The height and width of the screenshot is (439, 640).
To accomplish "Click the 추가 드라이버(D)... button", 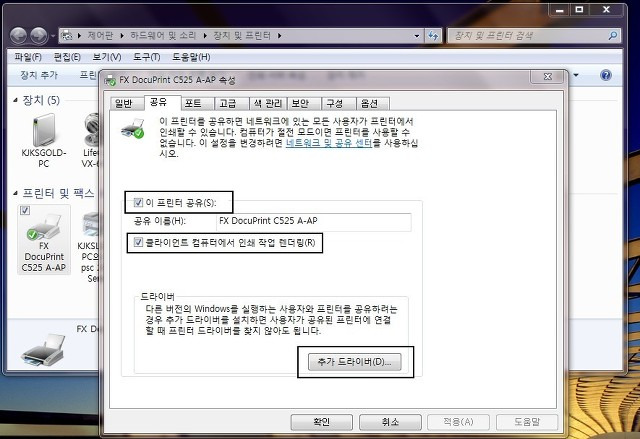I will pos(354,362).
